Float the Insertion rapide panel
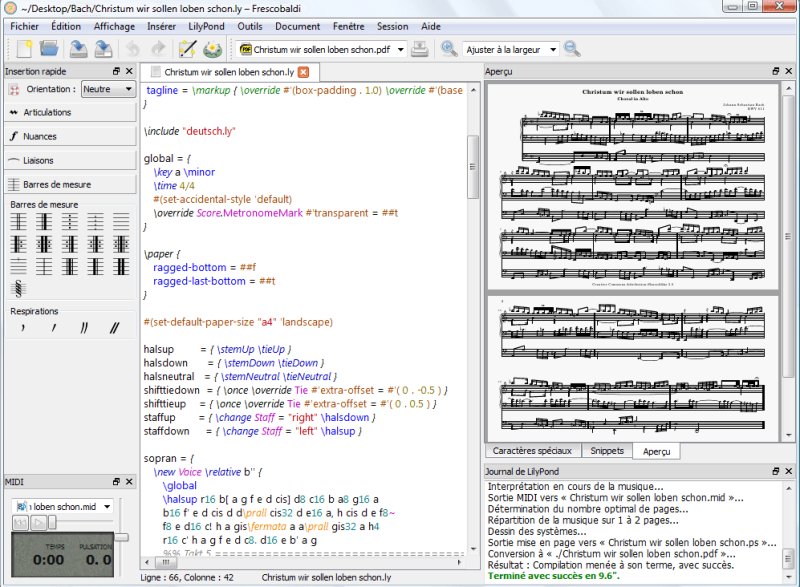The height and width of the screenshot is (587, 800). click(116, 71)
